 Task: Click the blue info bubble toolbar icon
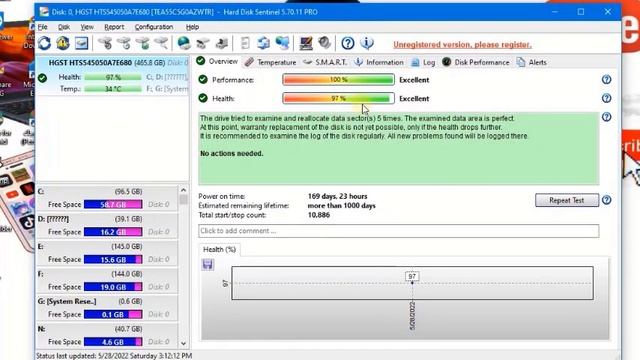tap(367, 43)
